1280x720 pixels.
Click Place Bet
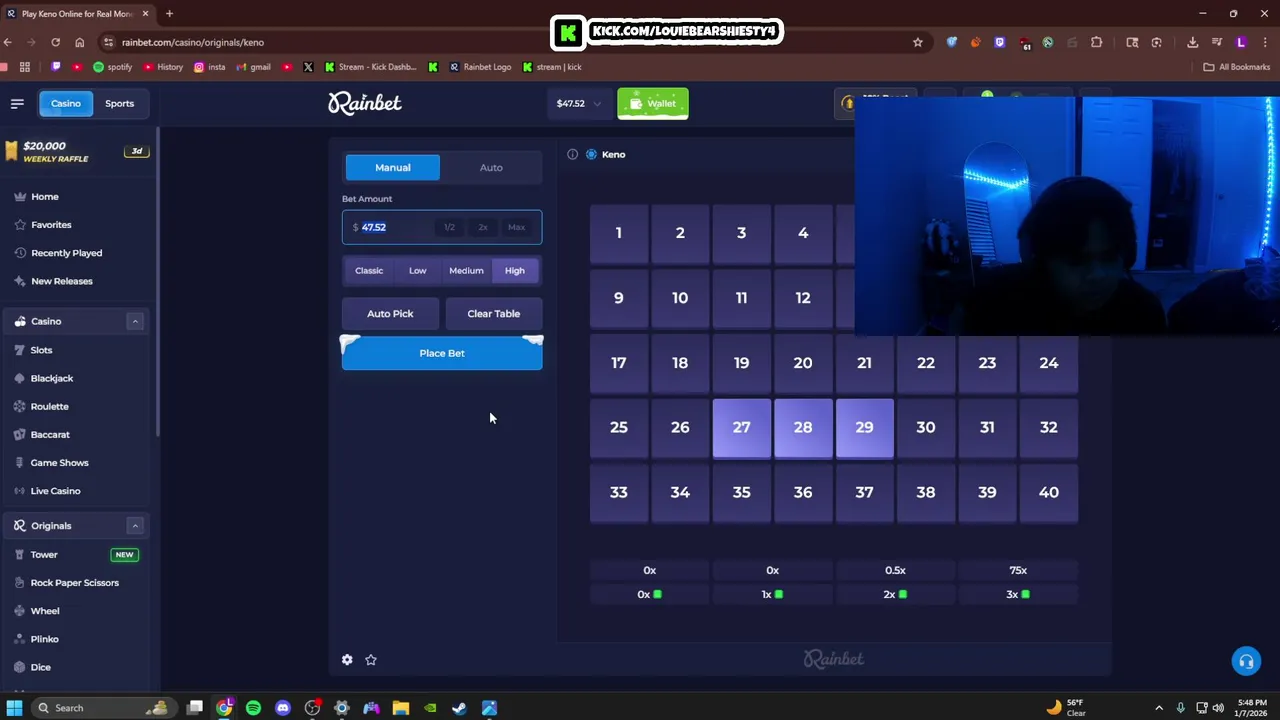coord(442,353)
